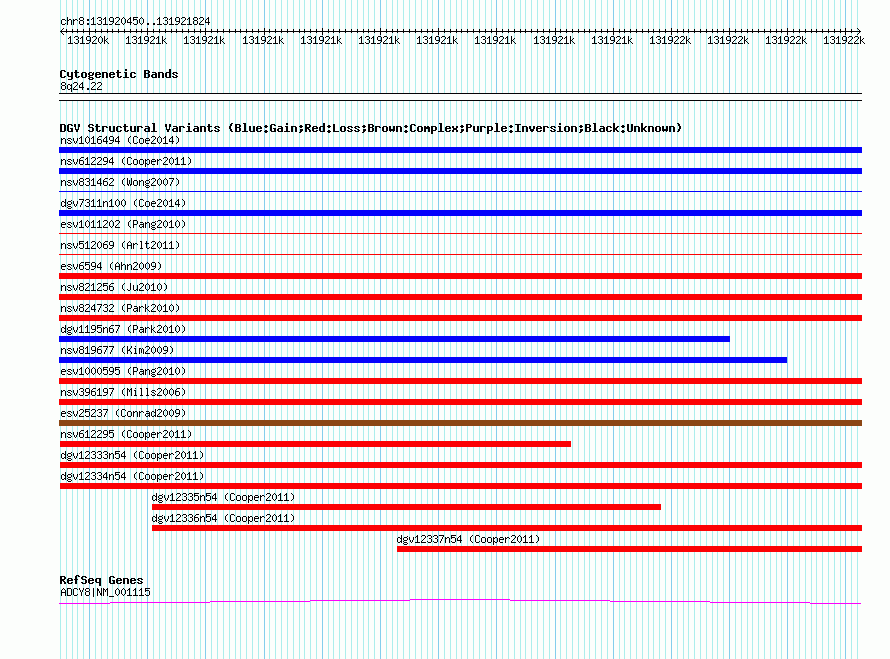Select nsv821256 (Ju2010) variant label
This screenshot has height=659, width=890.
[114, 287]
